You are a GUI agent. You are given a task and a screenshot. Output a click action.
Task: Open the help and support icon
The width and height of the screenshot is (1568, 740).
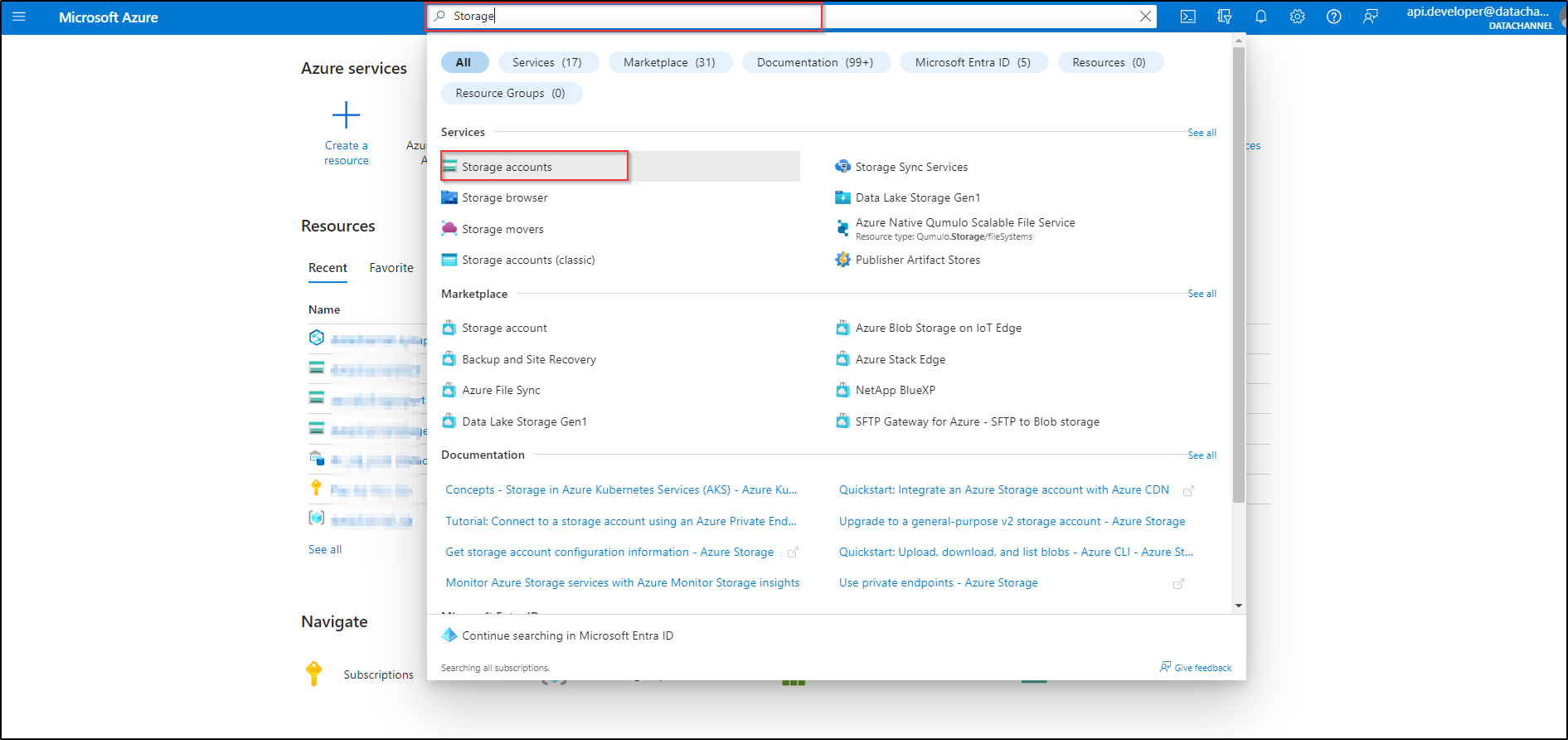pos(1333,17)
